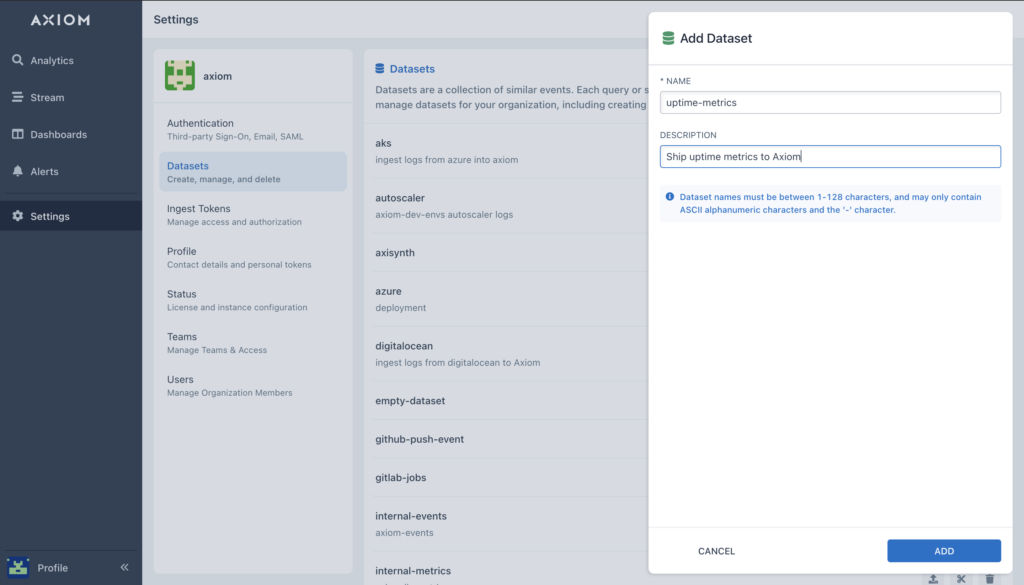1024x585 pixels.
Task: Select the Datasets settings section
Action: [253, 172]
